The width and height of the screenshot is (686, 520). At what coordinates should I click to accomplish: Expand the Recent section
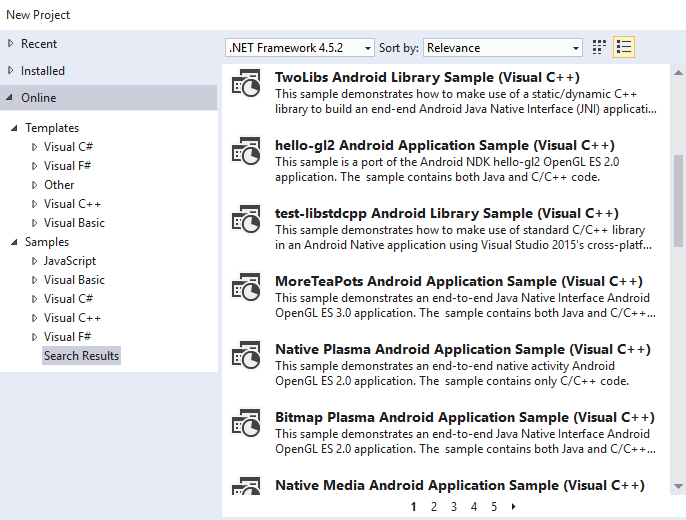(x=11, y=44)
